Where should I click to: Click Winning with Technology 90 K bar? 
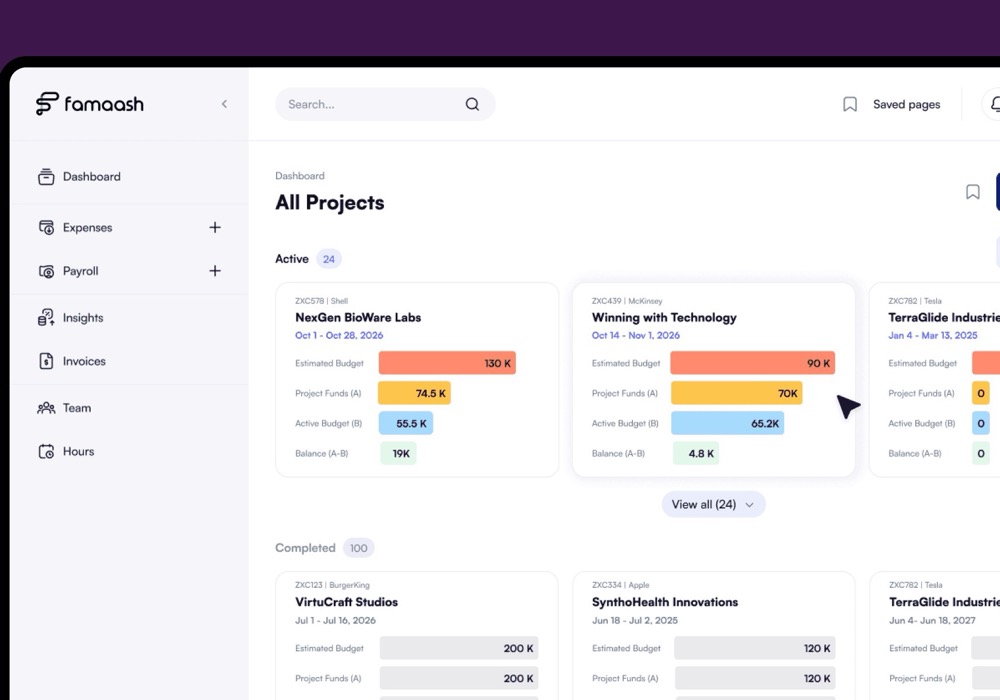coord(753,363)
